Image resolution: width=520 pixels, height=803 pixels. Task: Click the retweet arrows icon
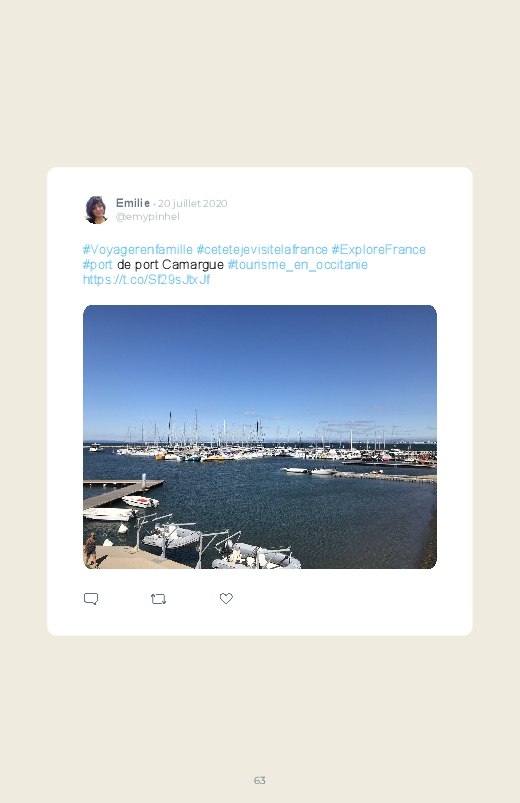point(158,599)
